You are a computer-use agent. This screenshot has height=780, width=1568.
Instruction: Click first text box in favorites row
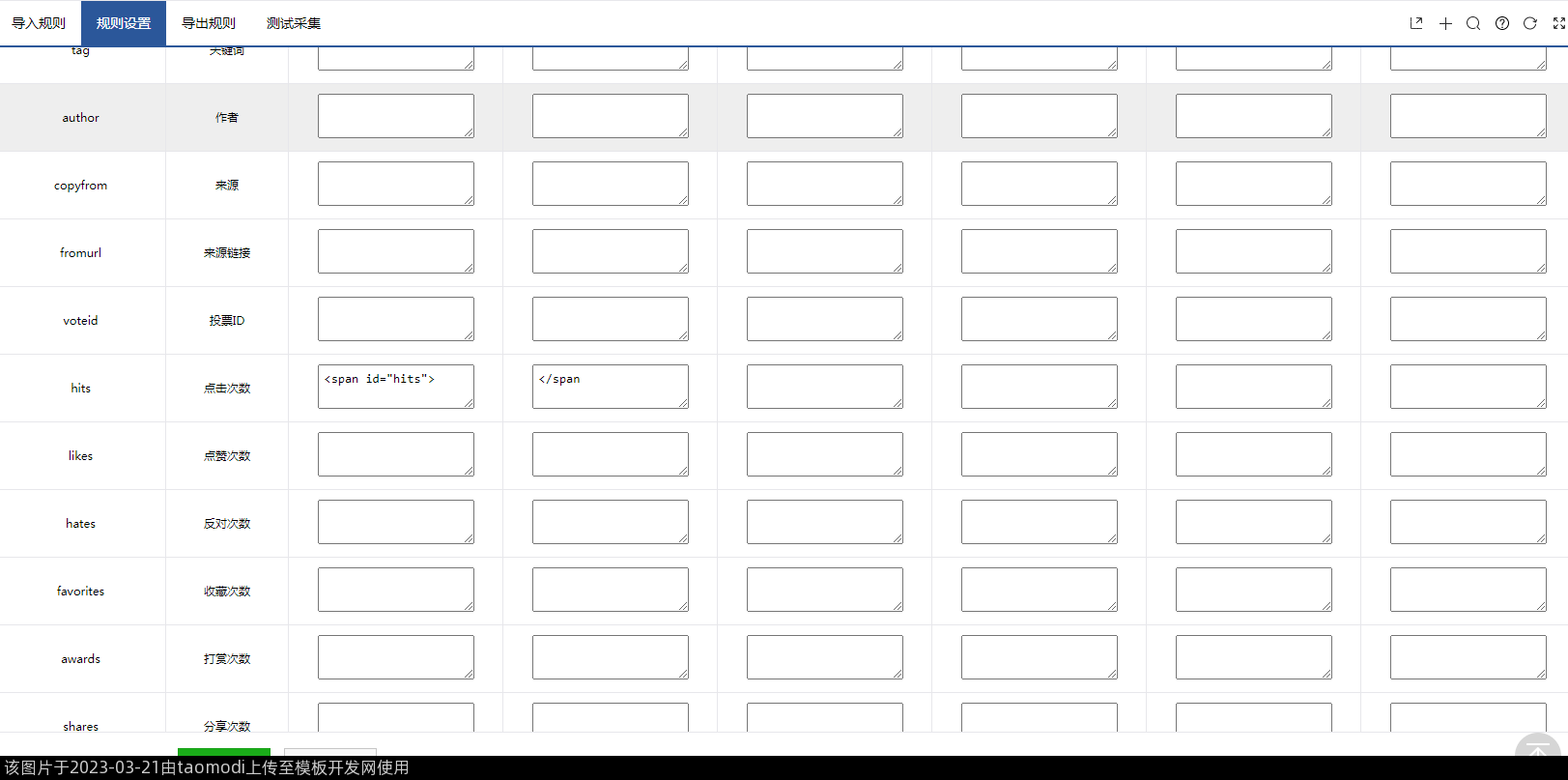[396, 590]
